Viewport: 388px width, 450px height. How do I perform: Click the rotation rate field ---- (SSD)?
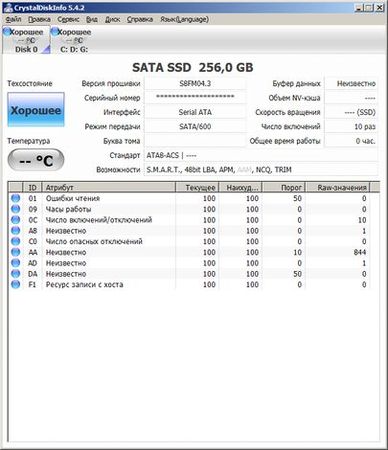click(351, 112)
